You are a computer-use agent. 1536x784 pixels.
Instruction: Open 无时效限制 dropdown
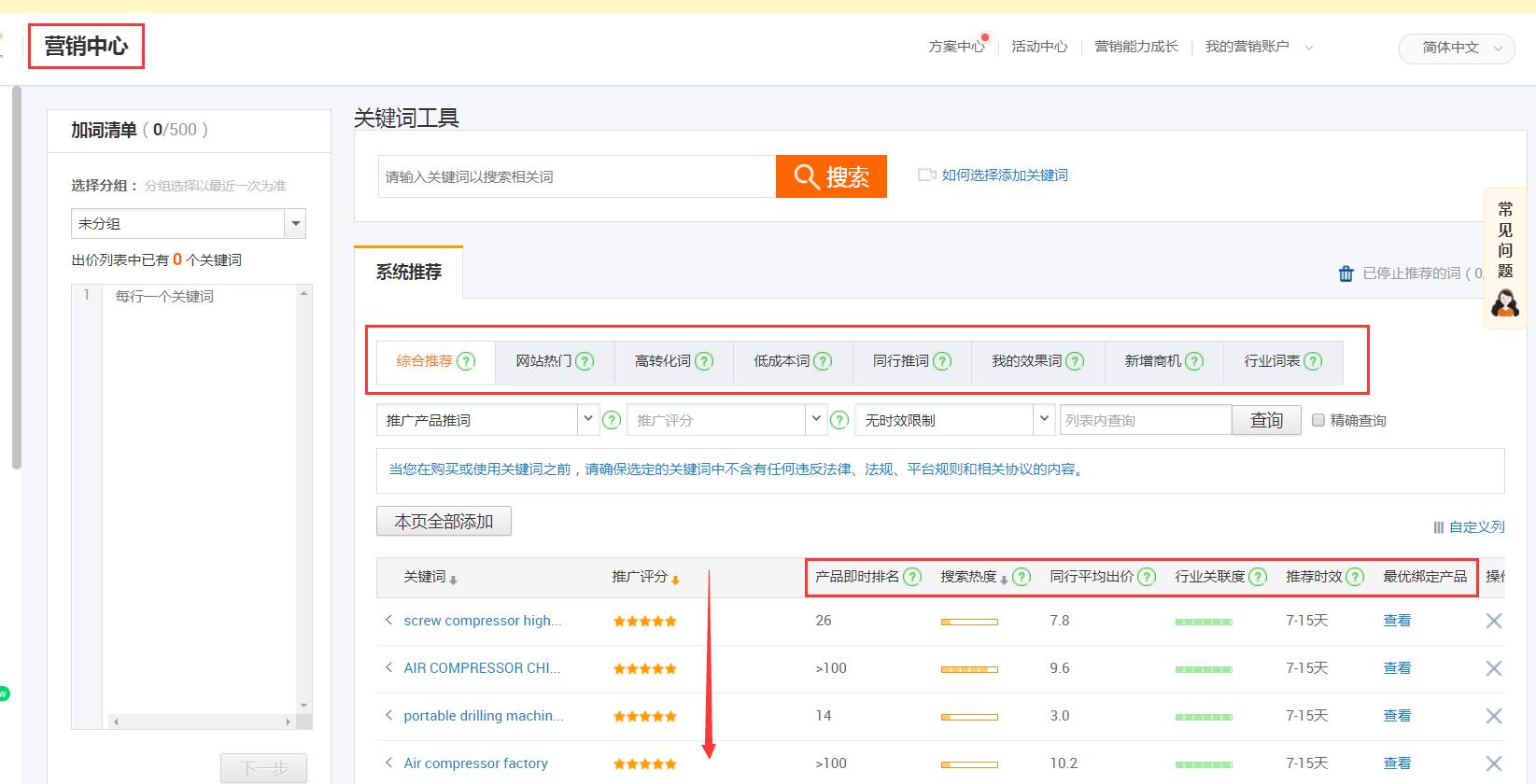[x=1044, y=419]
